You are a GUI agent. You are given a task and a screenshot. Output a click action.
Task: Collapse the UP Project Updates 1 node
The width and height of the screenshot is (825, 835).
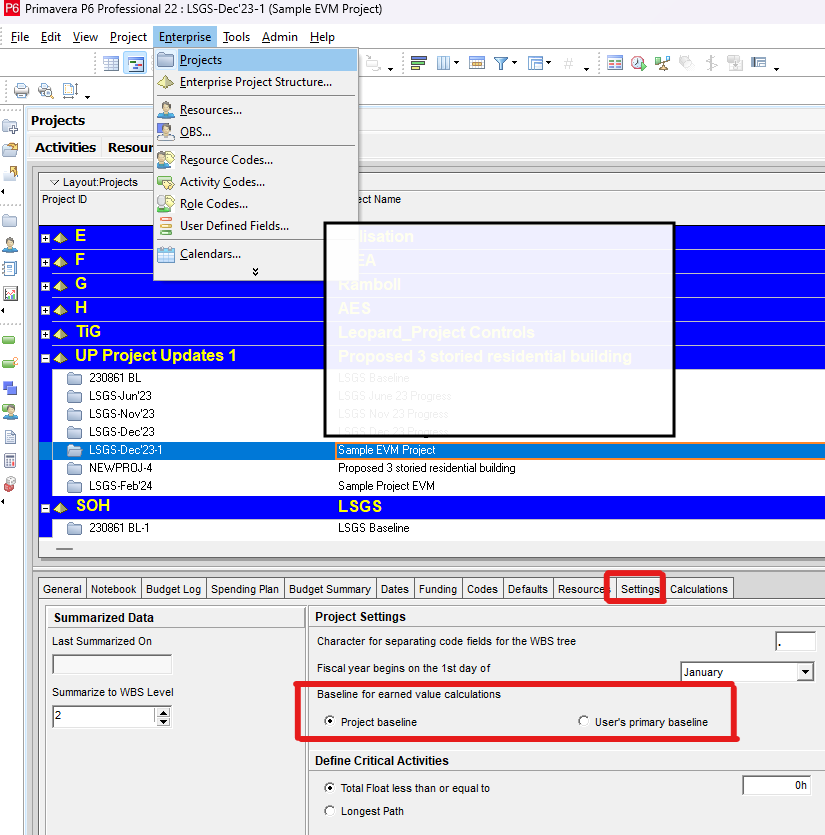tap(45, 357)
